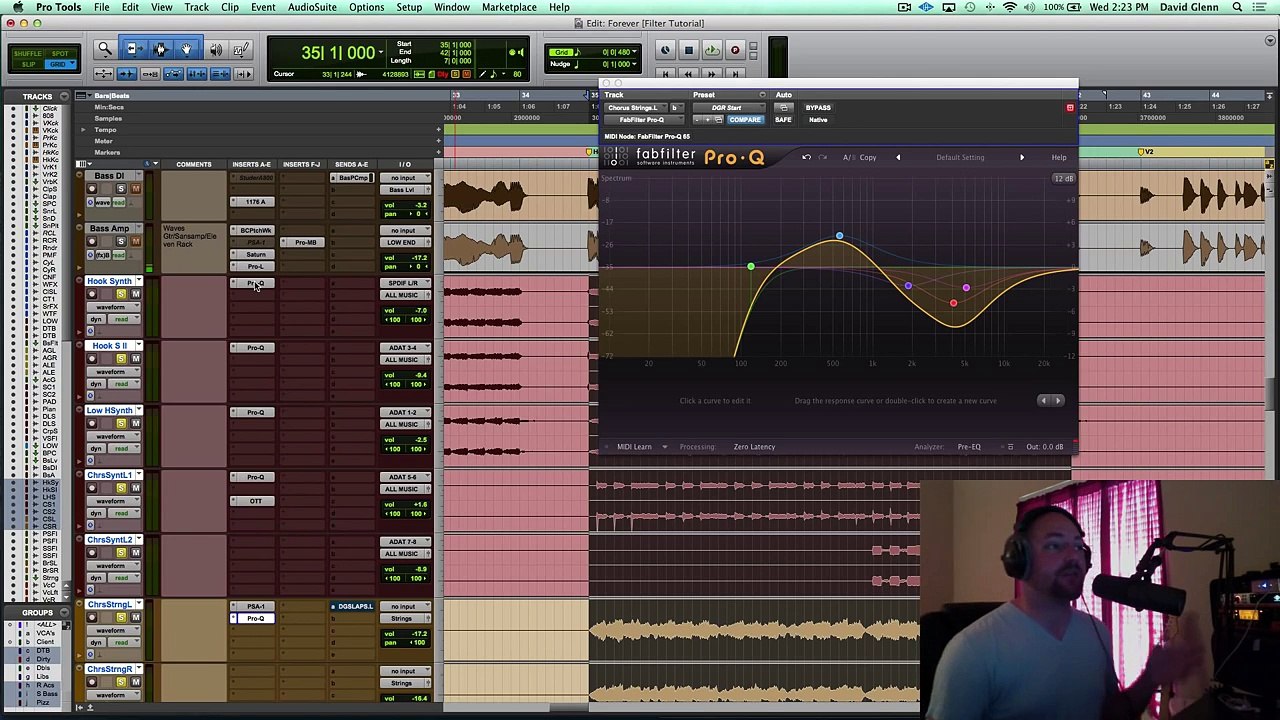1280x720 pixels.
Task: Go to previous Pro-Q preset arrow
Action: pos(898,157)
